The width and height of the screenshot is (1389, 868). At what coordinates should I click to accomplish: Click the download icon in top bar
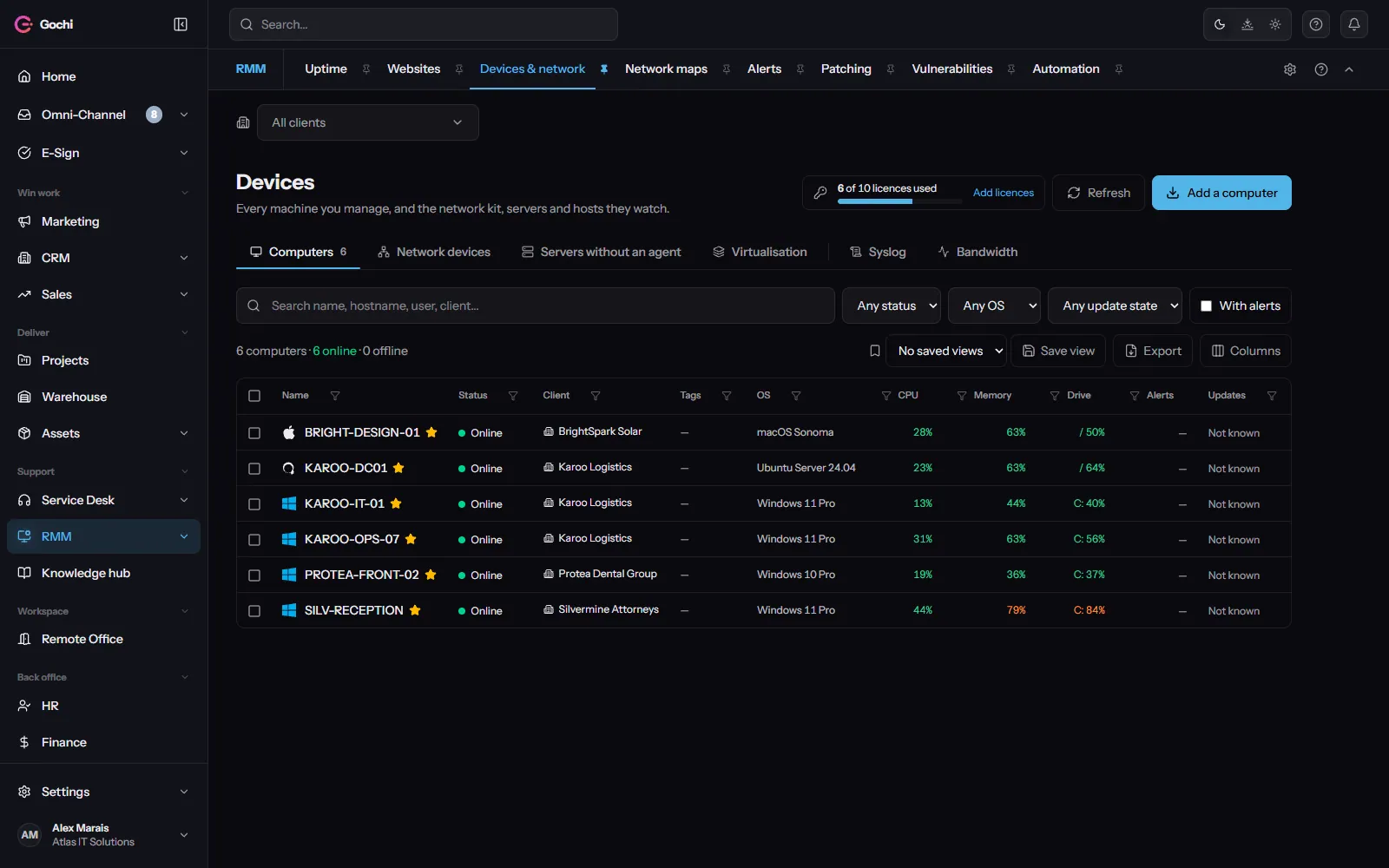(1247, 24)
